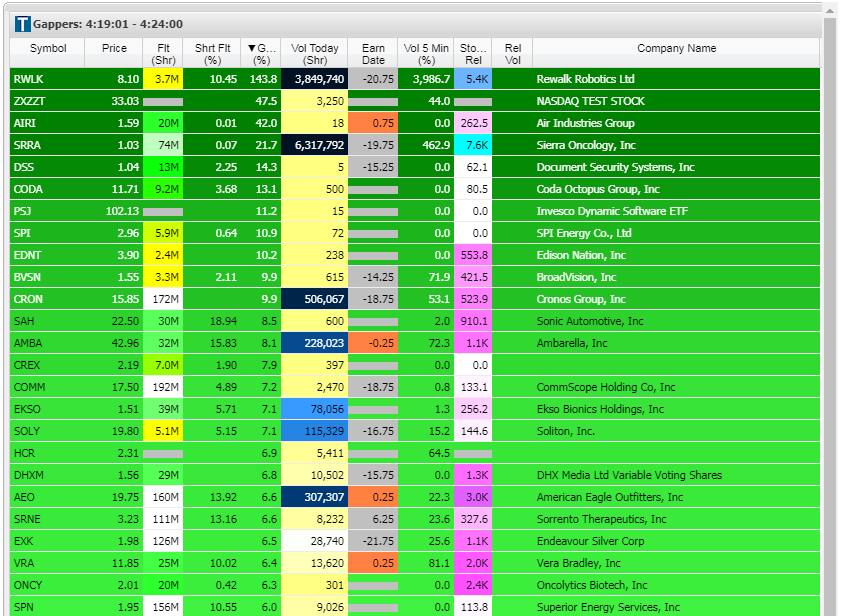
Task: Sort by the Vol Today (Shr) header
Action: 315,53
